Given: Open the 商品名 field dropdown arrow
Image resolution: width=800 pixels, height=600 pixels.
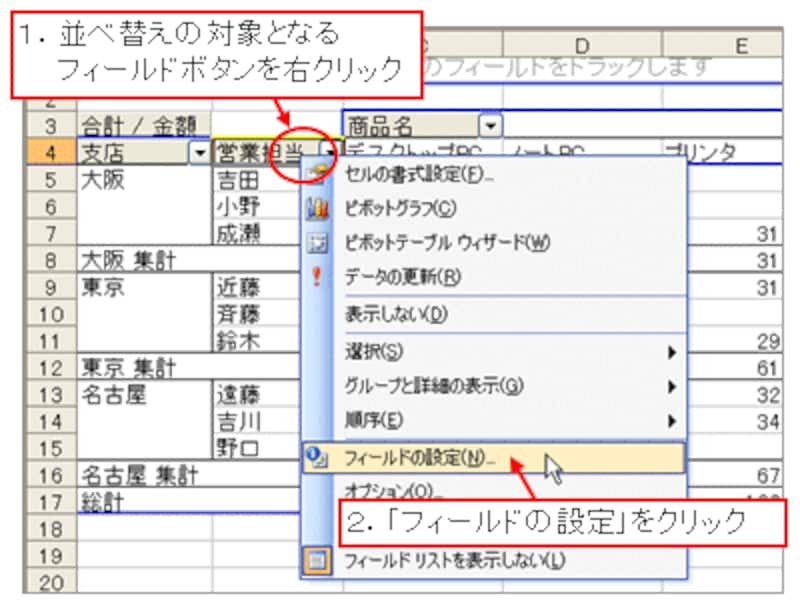Looking at the screenshot, I should point(491,125).
